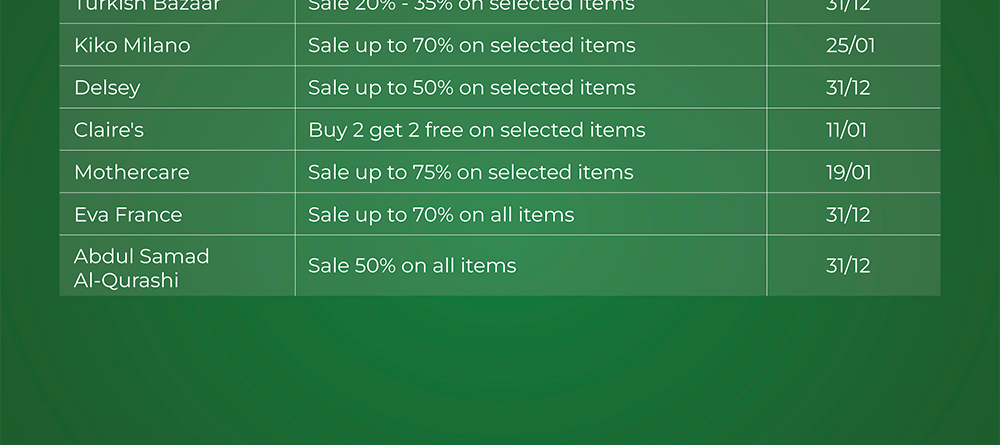Click the 25/01 end date
Screen dimensions: 1000x445
click(850, 46)
